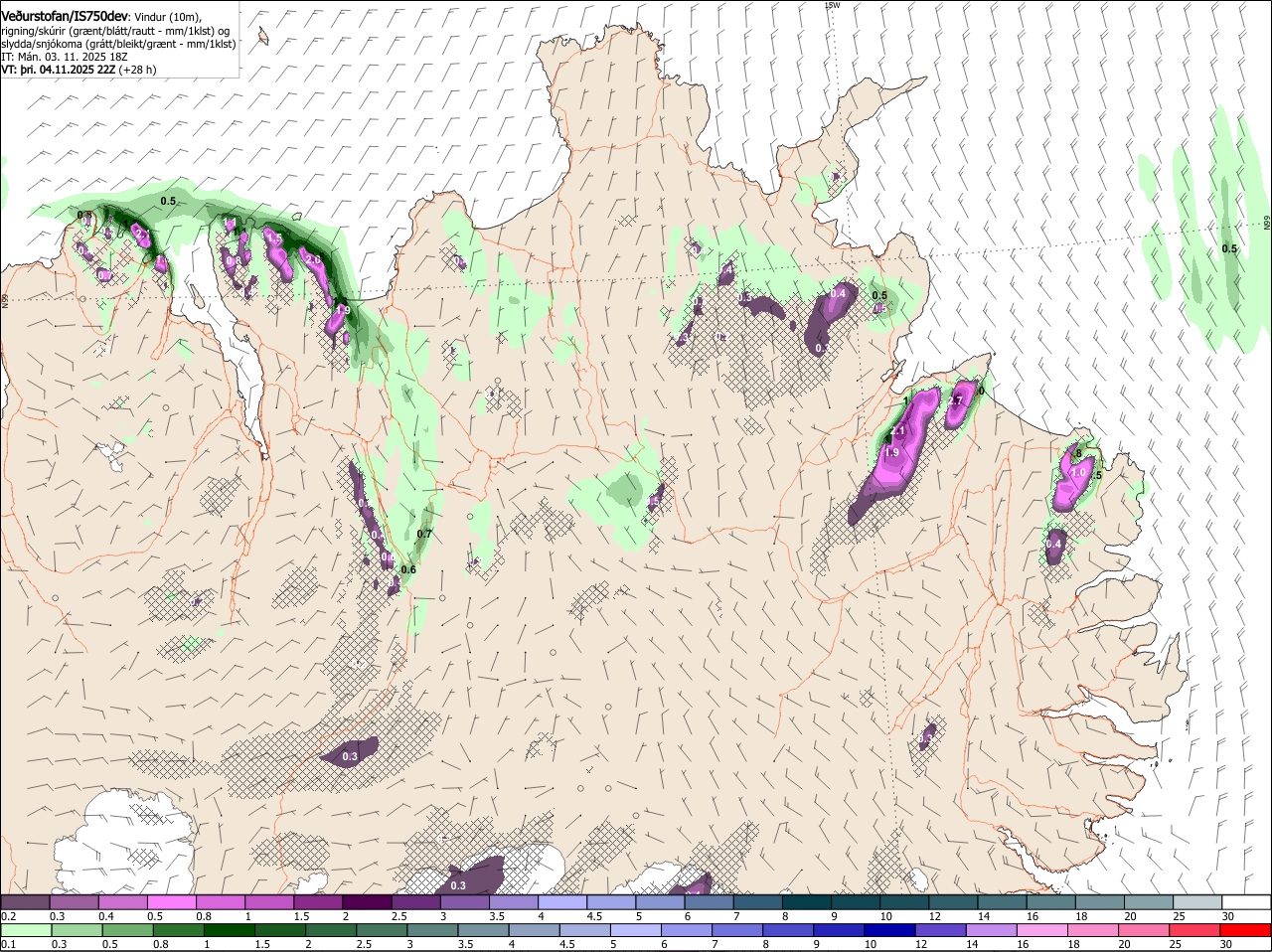Click snow scale swatch between 6 and 7

(x=710, y=901)
